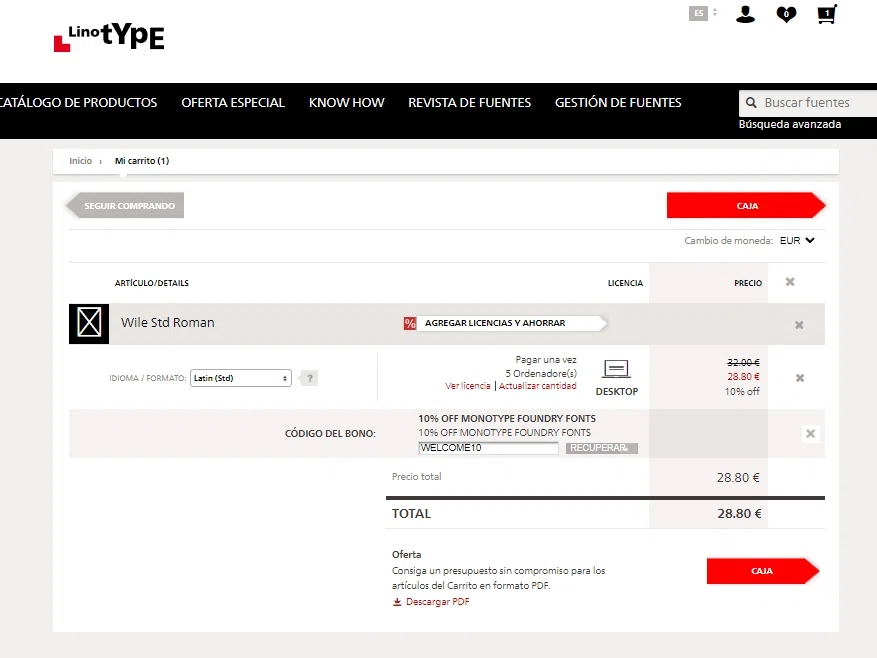
Task: View the wishlist heart icon
Action: pyautogui.click(x=786, y=14)
